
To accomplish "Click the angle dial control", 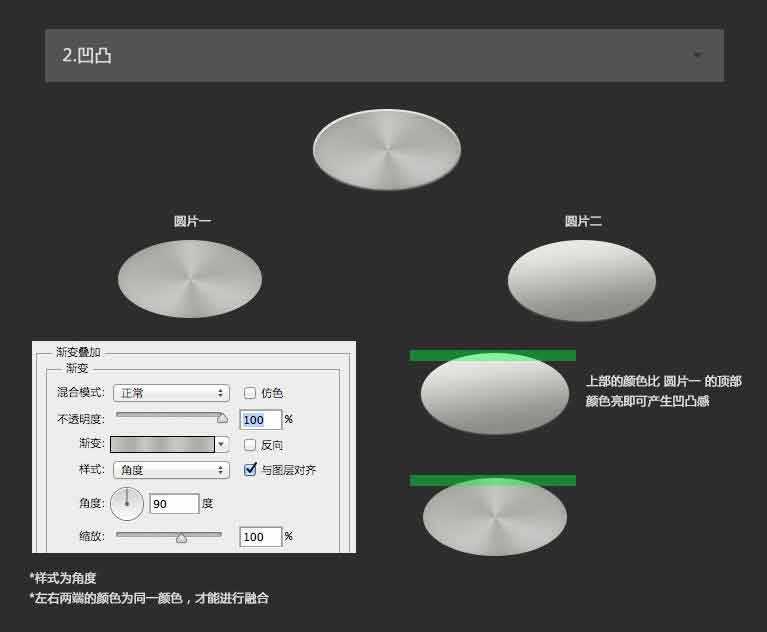I will pos(127,503).
